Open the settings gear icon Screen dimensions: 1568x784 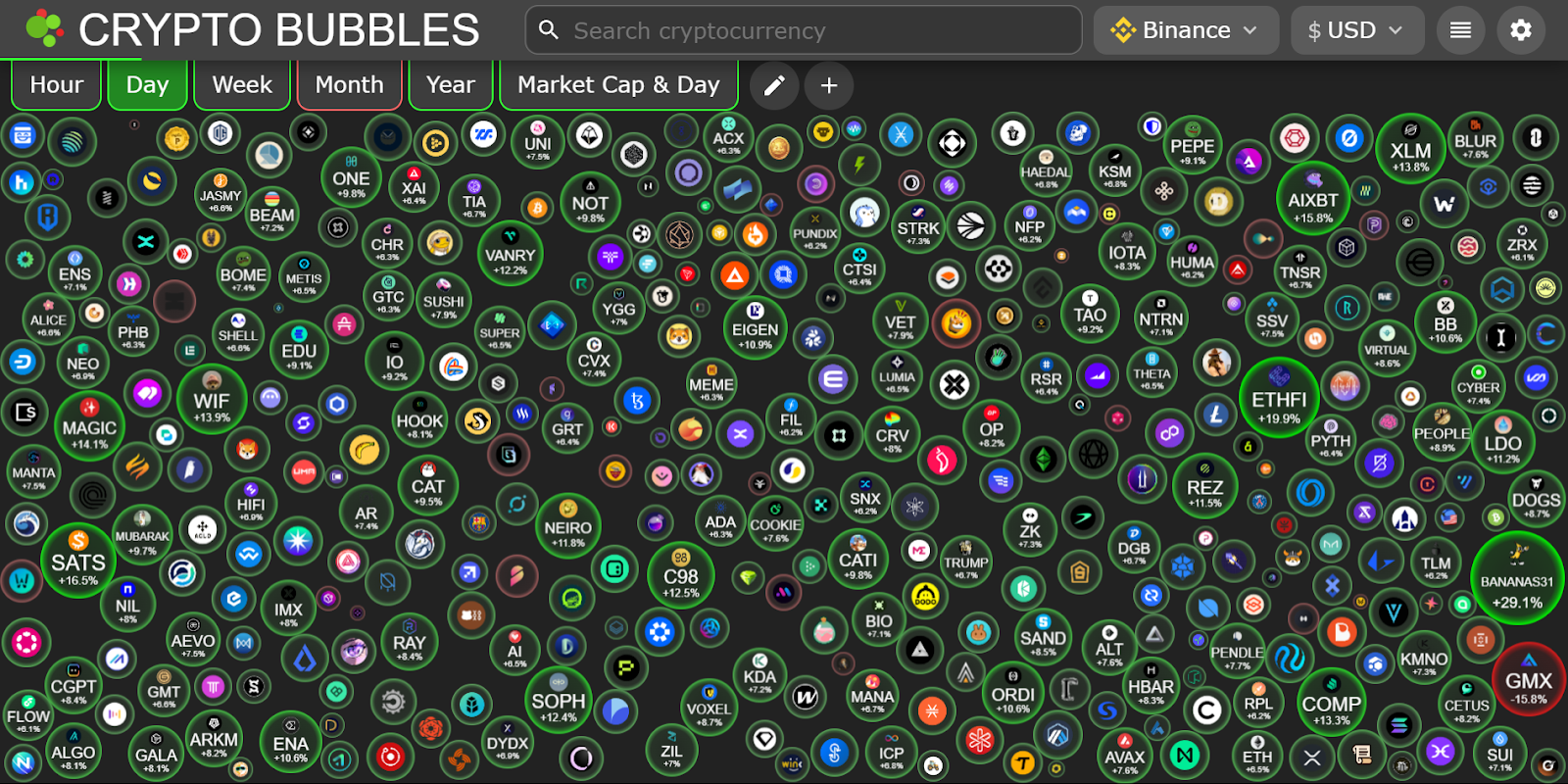pyautogui.click(x=1521, y=30)
